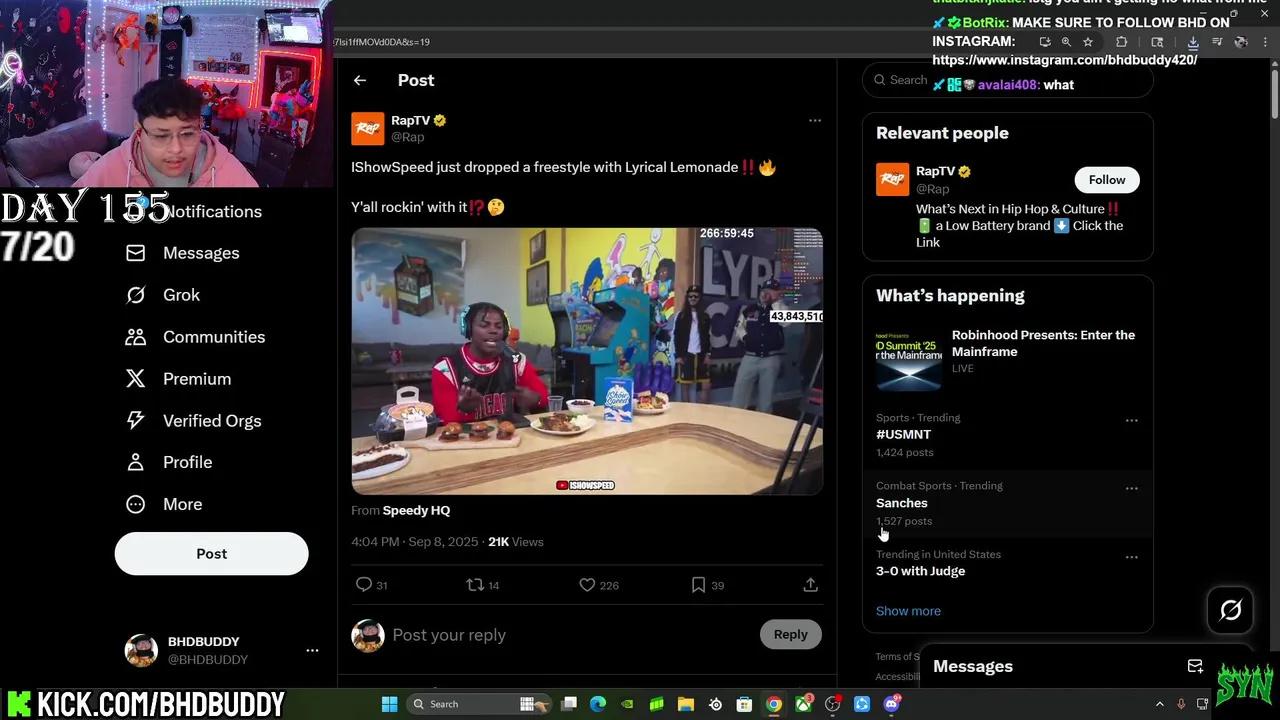Click the RapTV name on the post
This screenshot has width=1280, height=720.
tap(410, 121)
